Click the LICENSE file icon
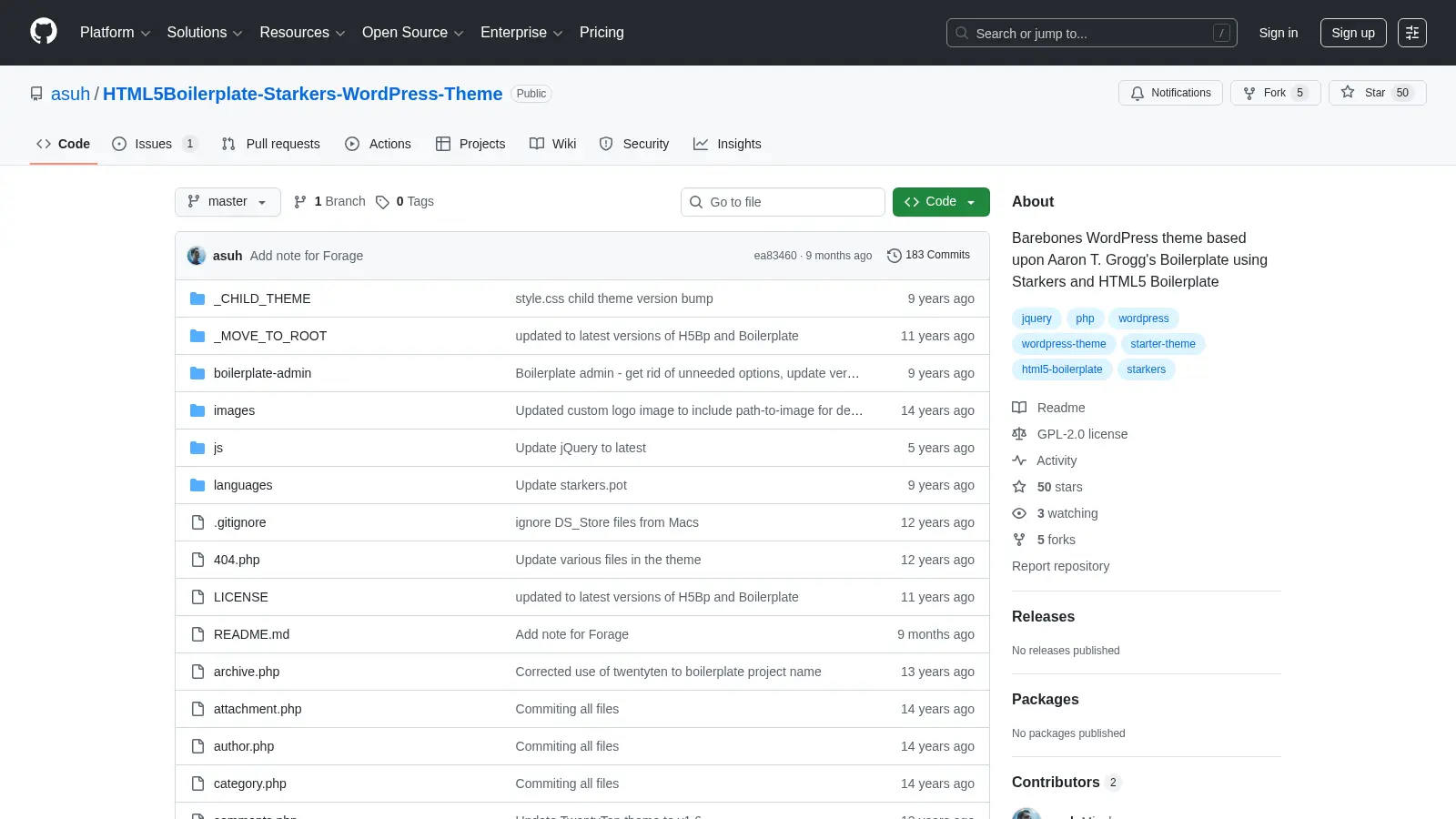This screenshot has height=819, width=1456. tap(197, 597)
